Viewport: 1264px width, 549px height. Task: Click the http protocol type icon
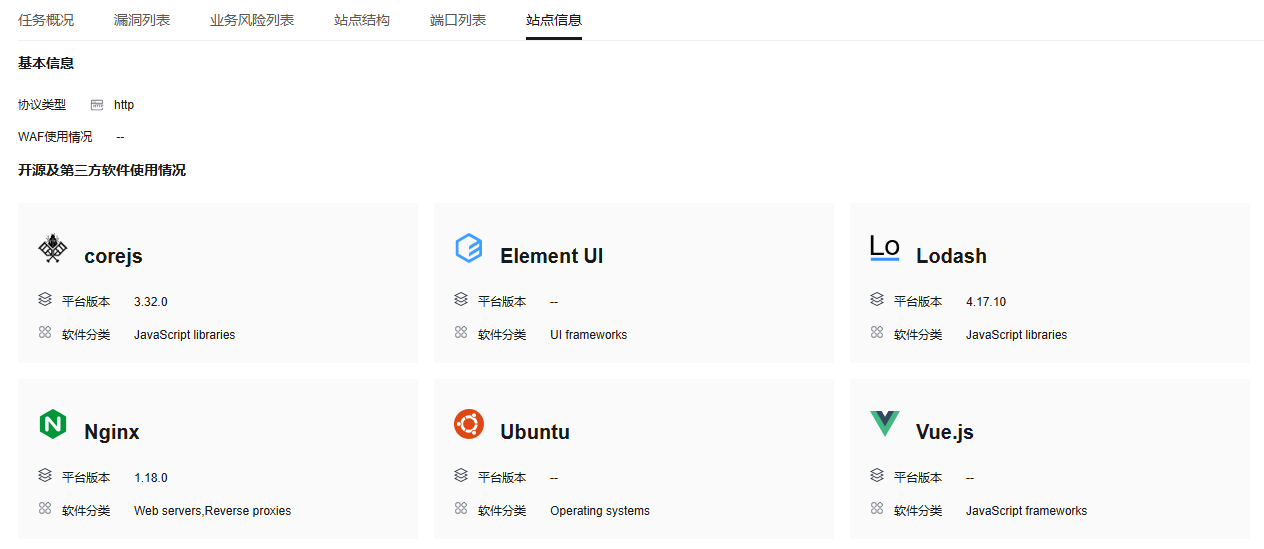(x=97, y=105)
